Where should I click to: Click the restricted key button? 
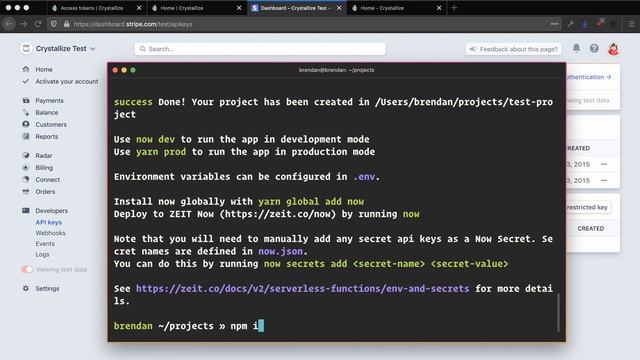[588, 207]
